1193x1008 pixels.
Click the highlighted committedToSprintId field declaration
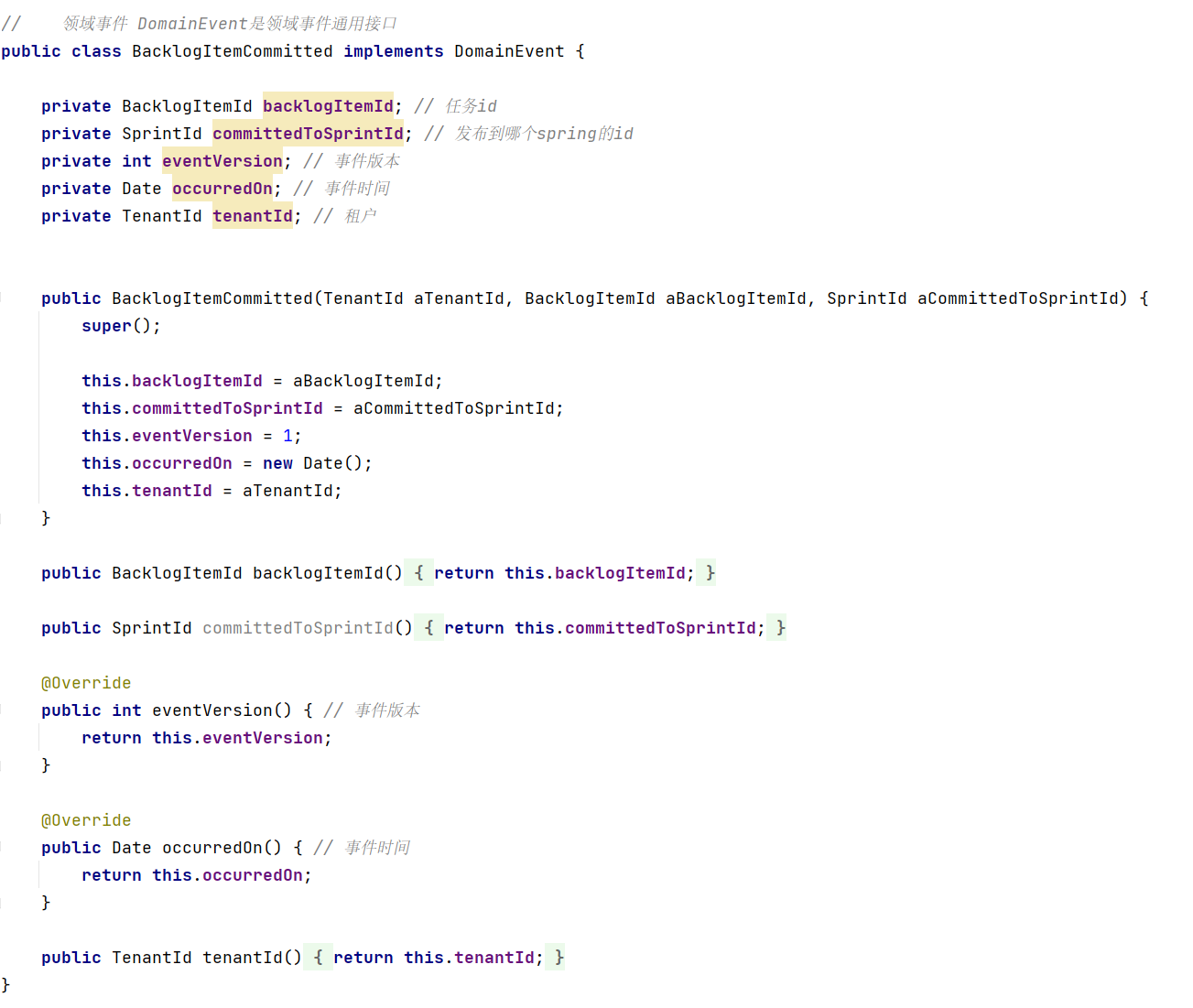(308, 134)
